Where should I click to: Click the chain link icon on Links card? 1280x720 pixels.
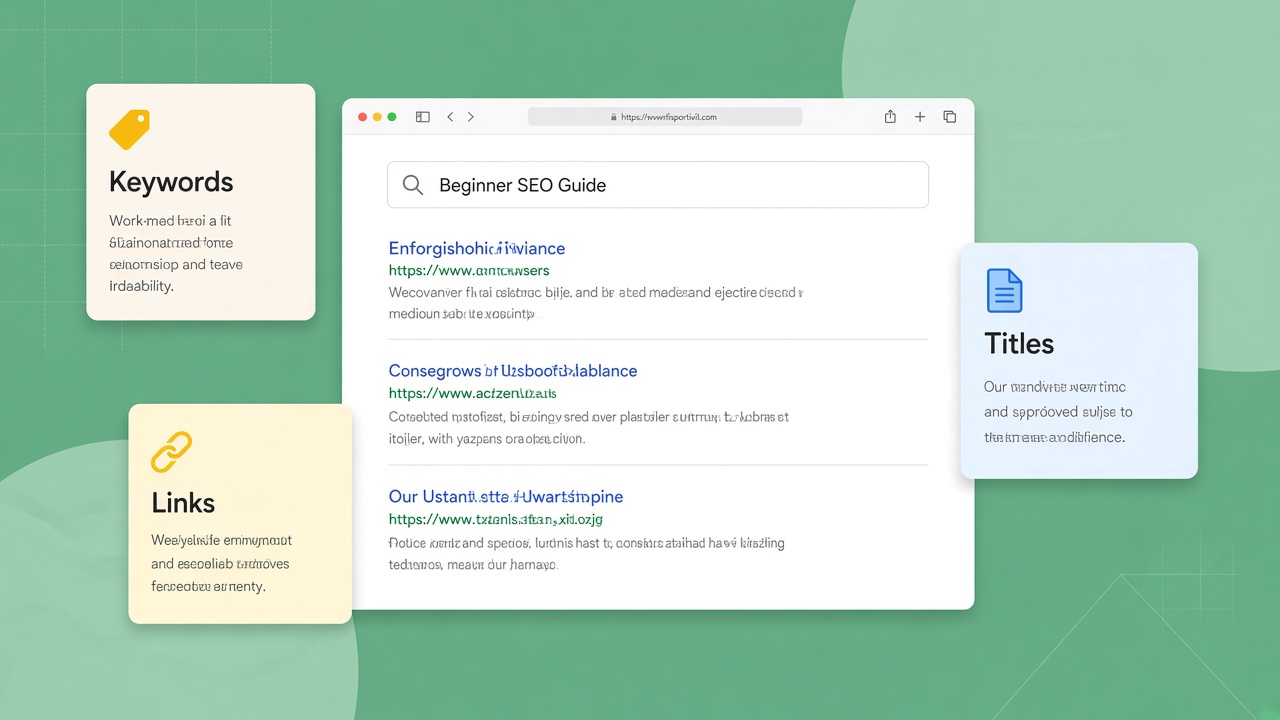click(171, 452)
